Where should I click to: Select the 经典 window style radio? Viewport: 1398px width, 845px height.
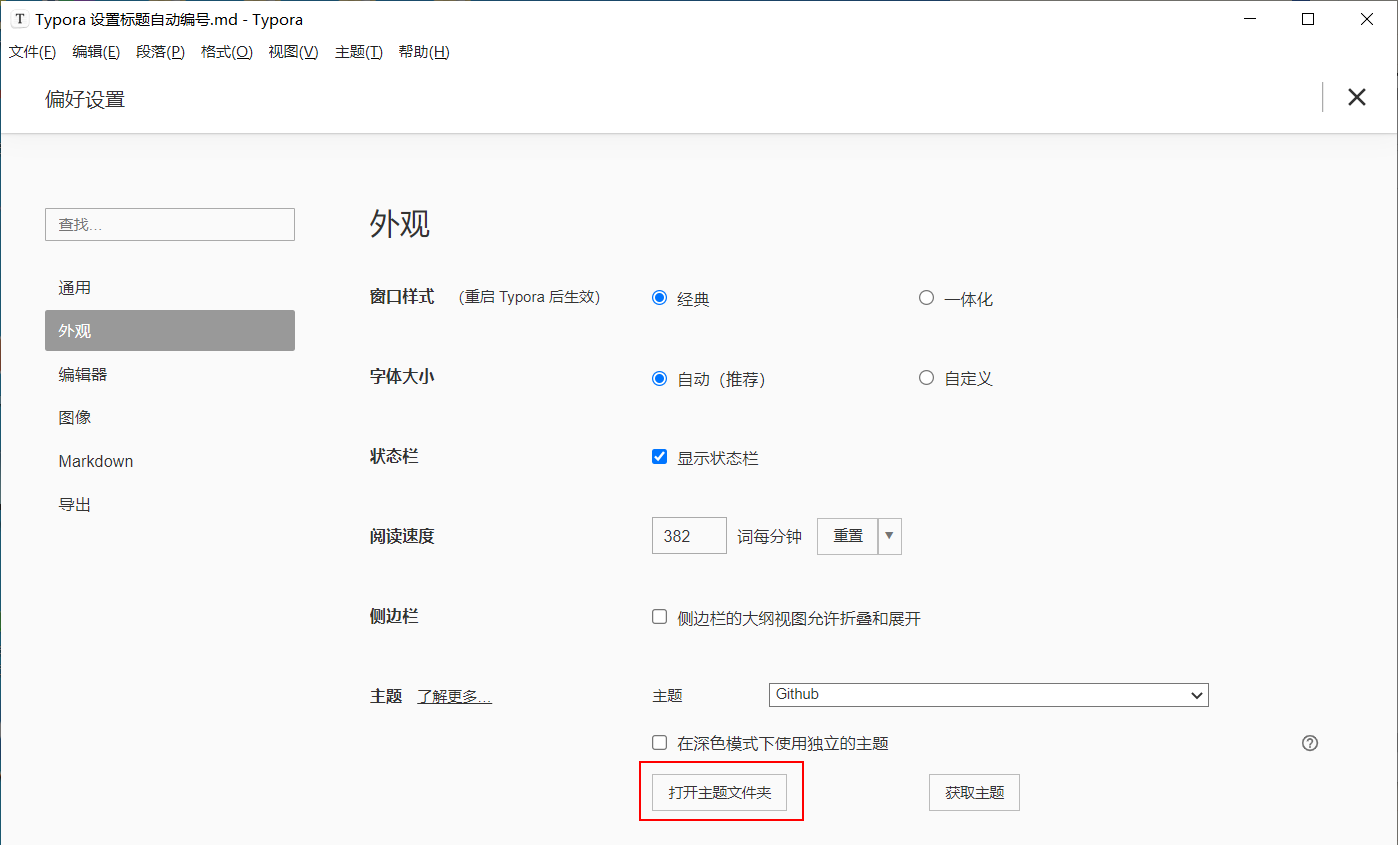(659, 298)
